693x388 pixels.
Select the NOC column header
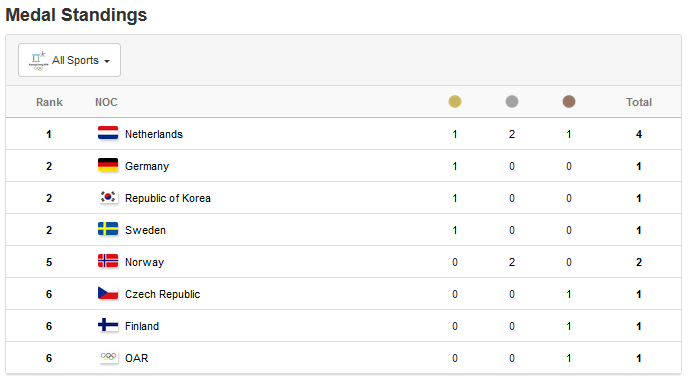pyautogui.click(x=106, y=102)
